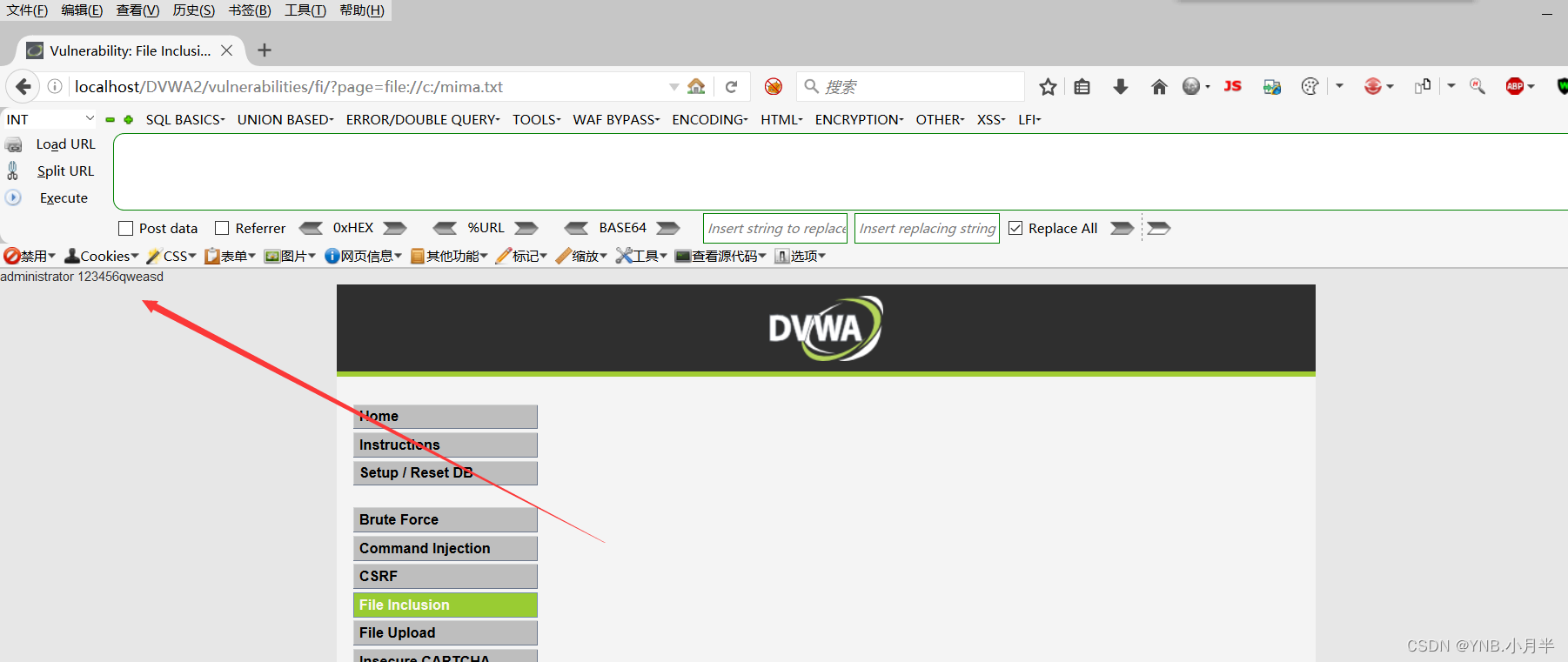Open the address bar history dropdown arrow
Screen dimensions: 1568x662
click(x=673, y=86)
